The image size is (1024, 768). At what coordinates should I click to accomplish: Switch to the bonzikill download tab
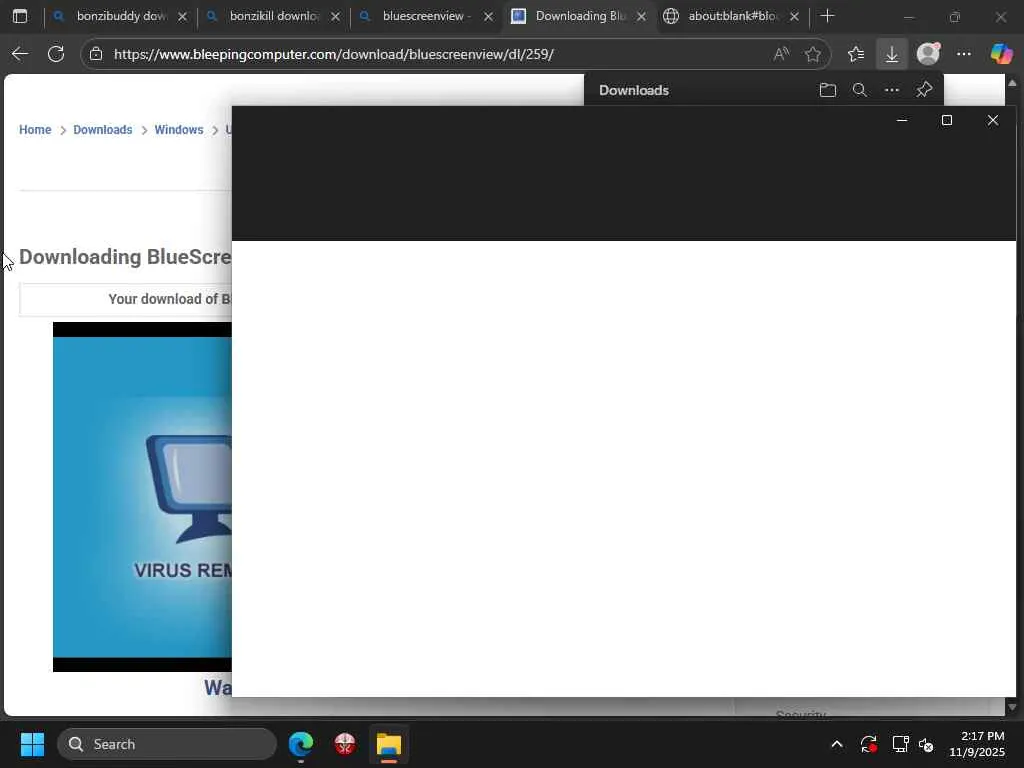[x=273, y=16]
